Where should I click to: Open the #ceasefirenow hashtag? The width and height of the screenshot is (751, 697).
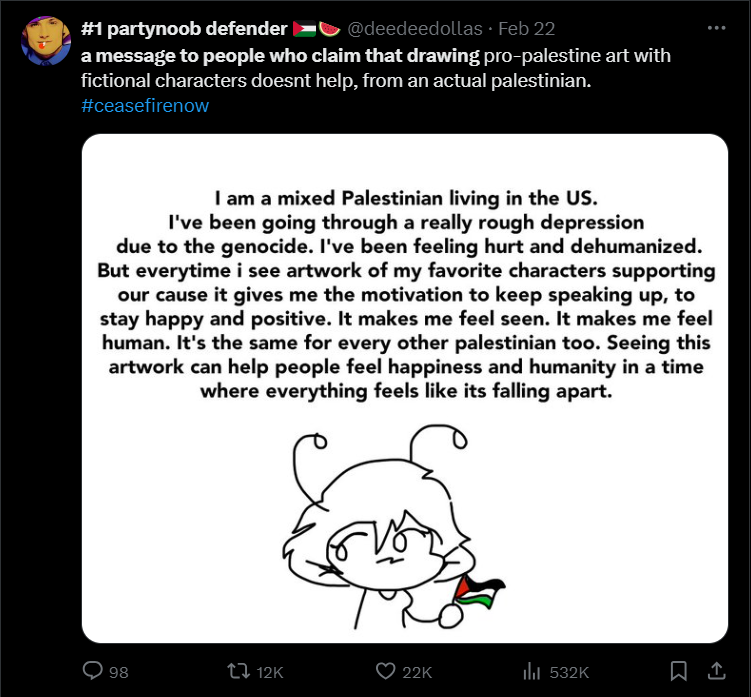click(145, 104)
